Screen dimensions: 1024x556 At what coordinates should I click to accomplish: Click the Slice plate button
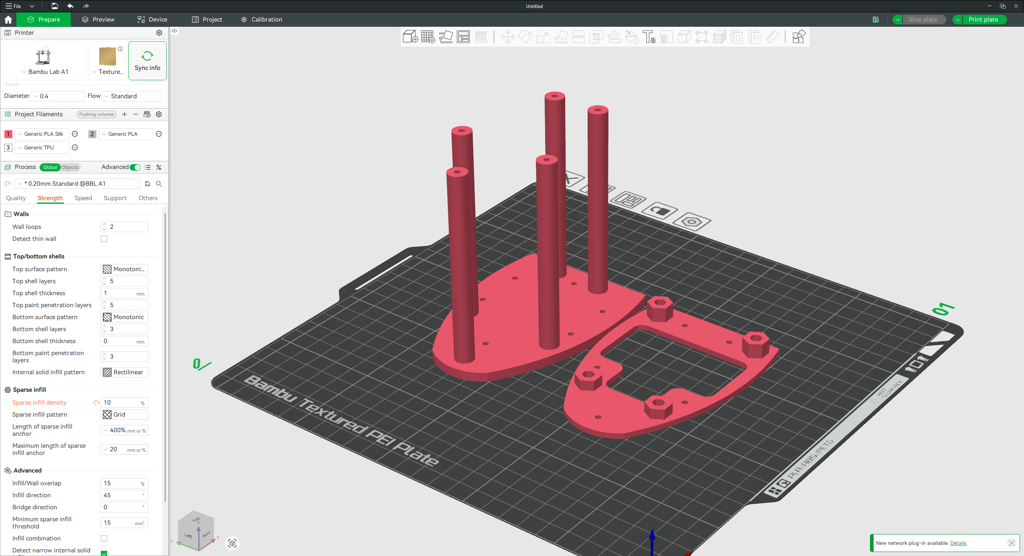point(923,20)
